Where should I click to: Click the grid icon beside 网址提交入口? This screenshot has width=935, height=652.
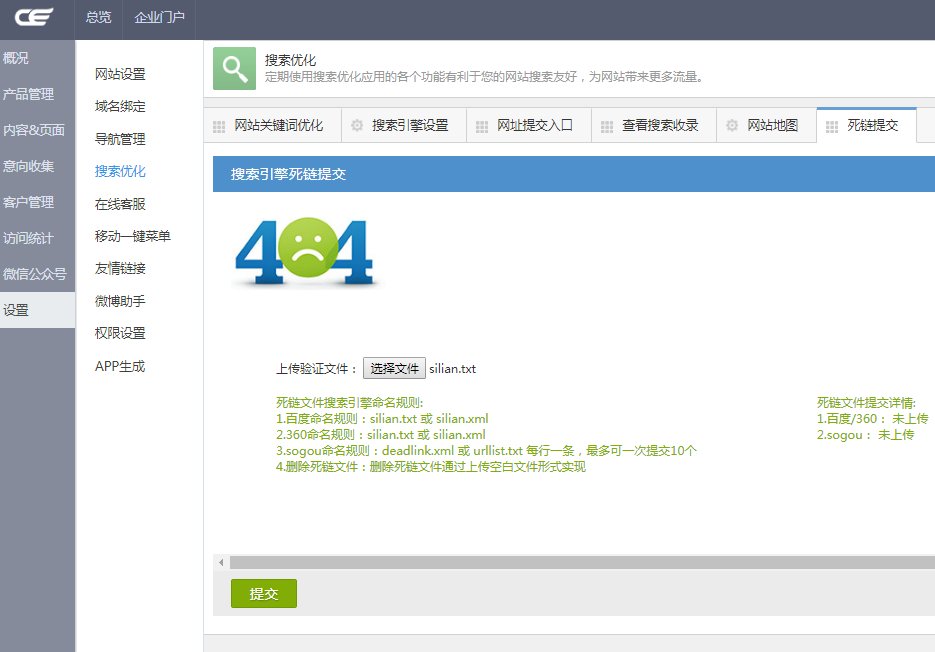click(x=482, y=124)
